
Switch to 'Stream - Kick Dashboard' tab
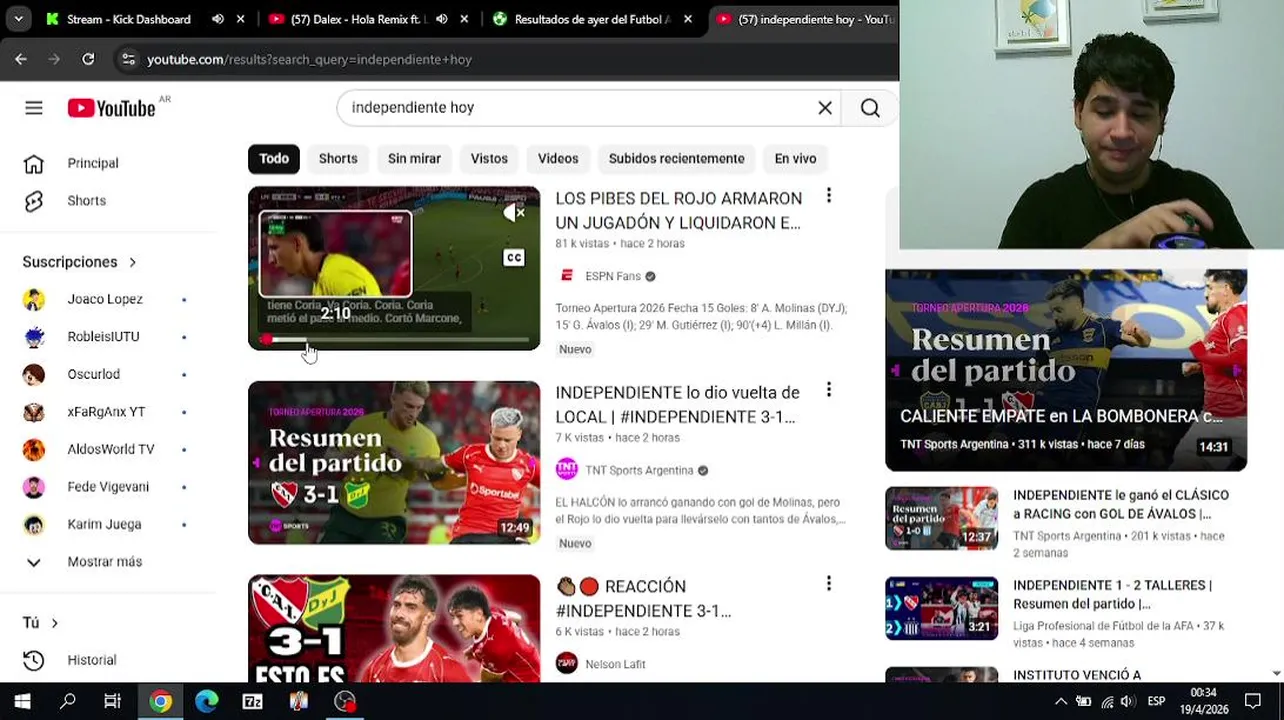[x=130, y=19]
